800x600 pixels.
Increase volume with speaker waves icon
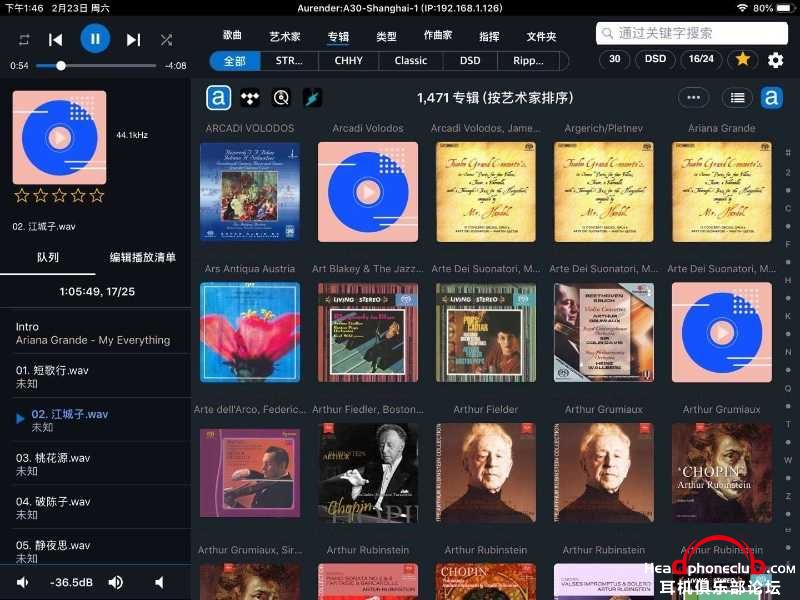pos(115,582)
